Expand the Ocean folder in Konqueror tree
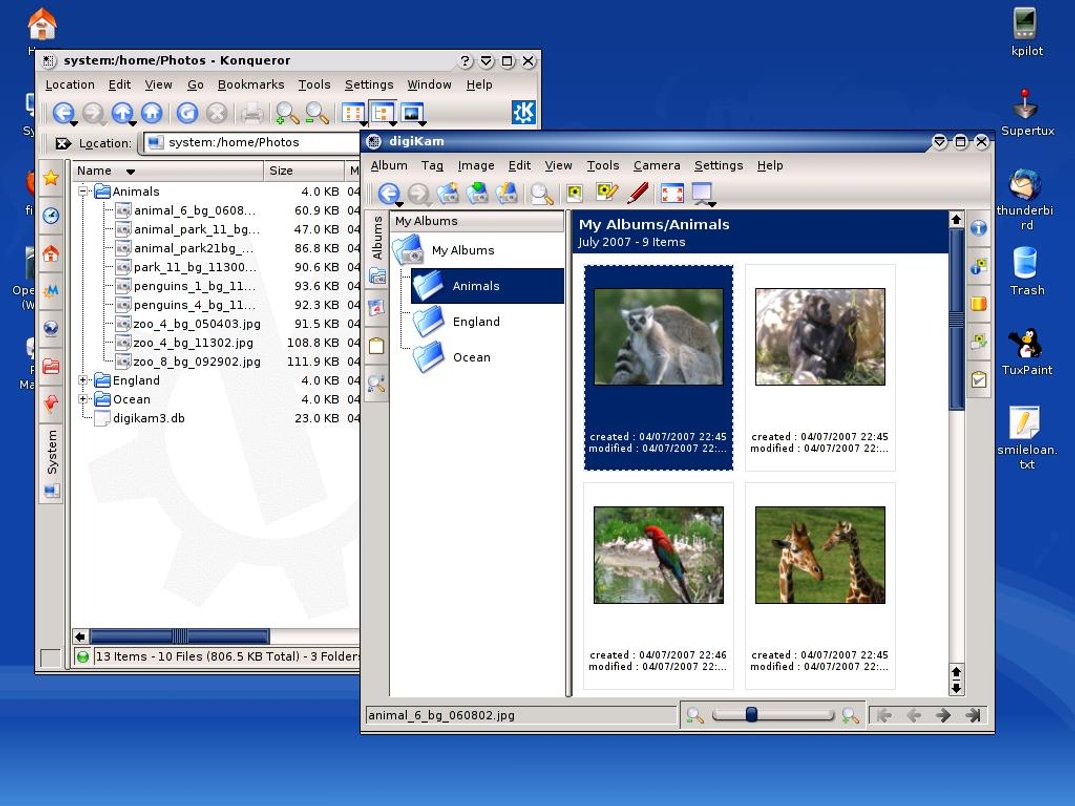 [83, 399]
